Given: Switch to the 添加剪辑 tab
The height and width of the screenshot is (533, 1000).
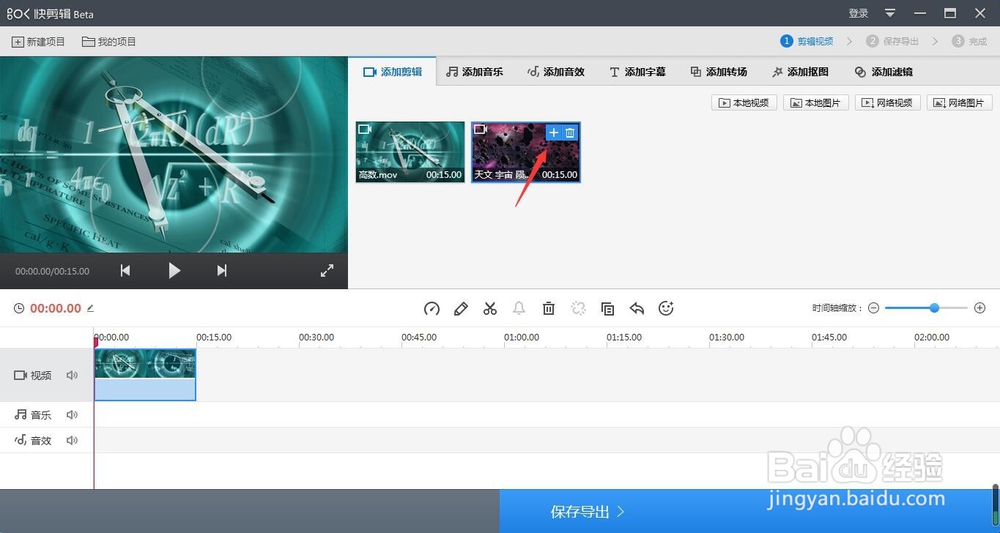Looking at the screenshot, I should coord(392,72).
